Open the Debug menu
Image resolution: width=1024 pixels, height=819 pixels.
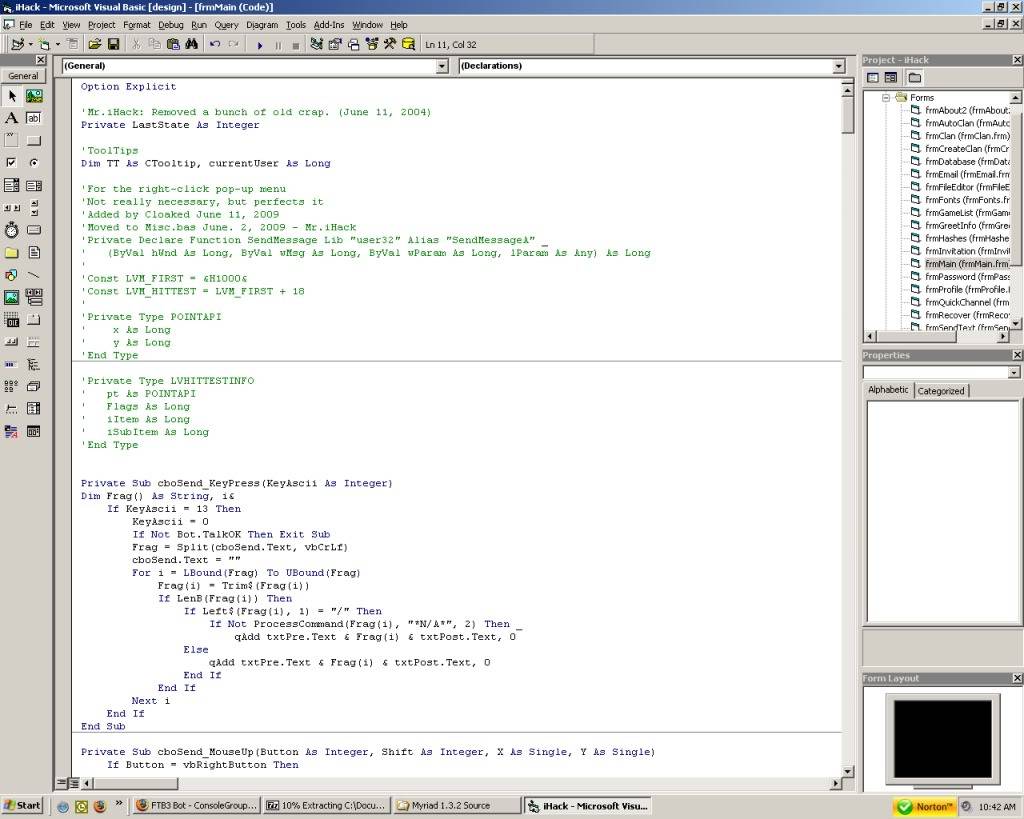(171, 24)
